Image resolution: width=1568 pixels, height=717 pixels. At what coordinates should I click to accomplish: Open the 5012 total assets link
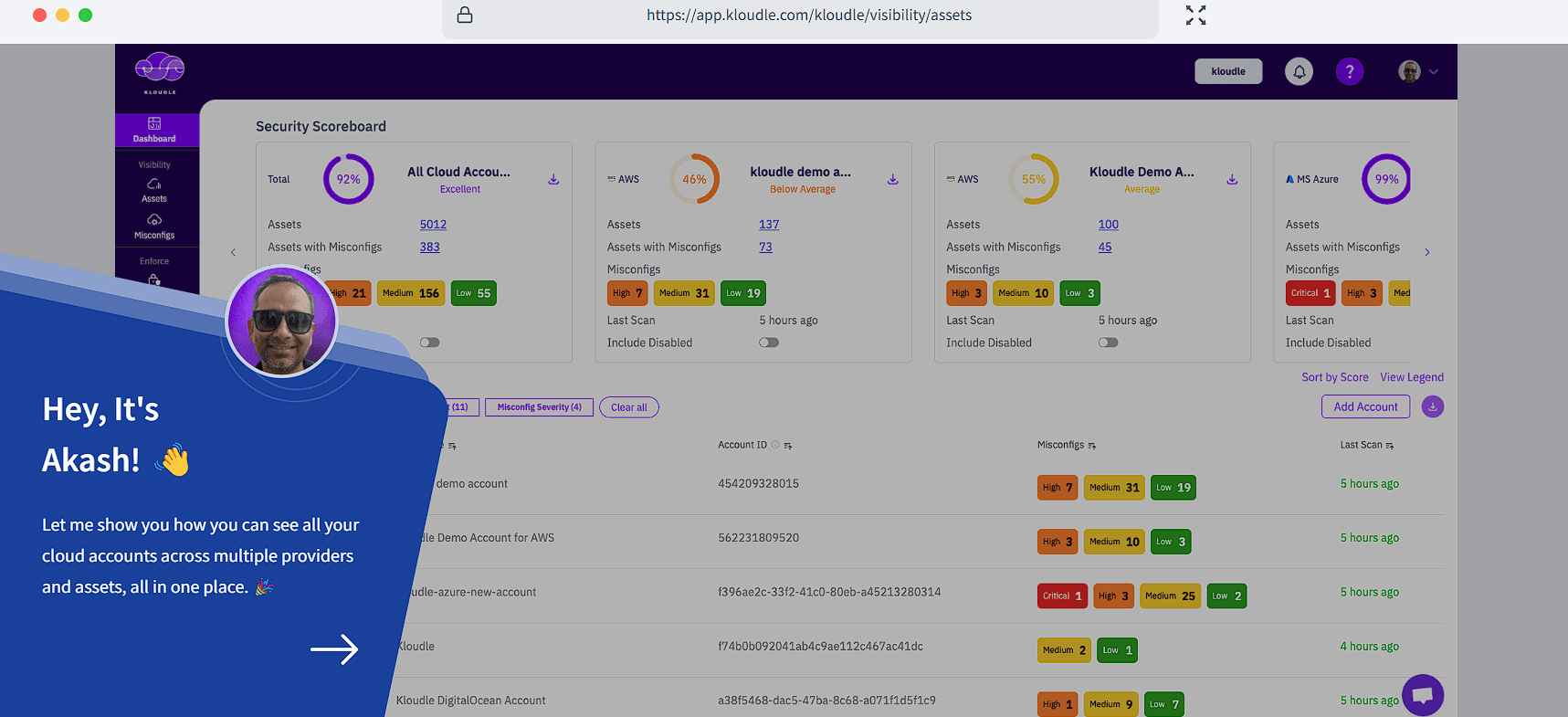(433, 225)
